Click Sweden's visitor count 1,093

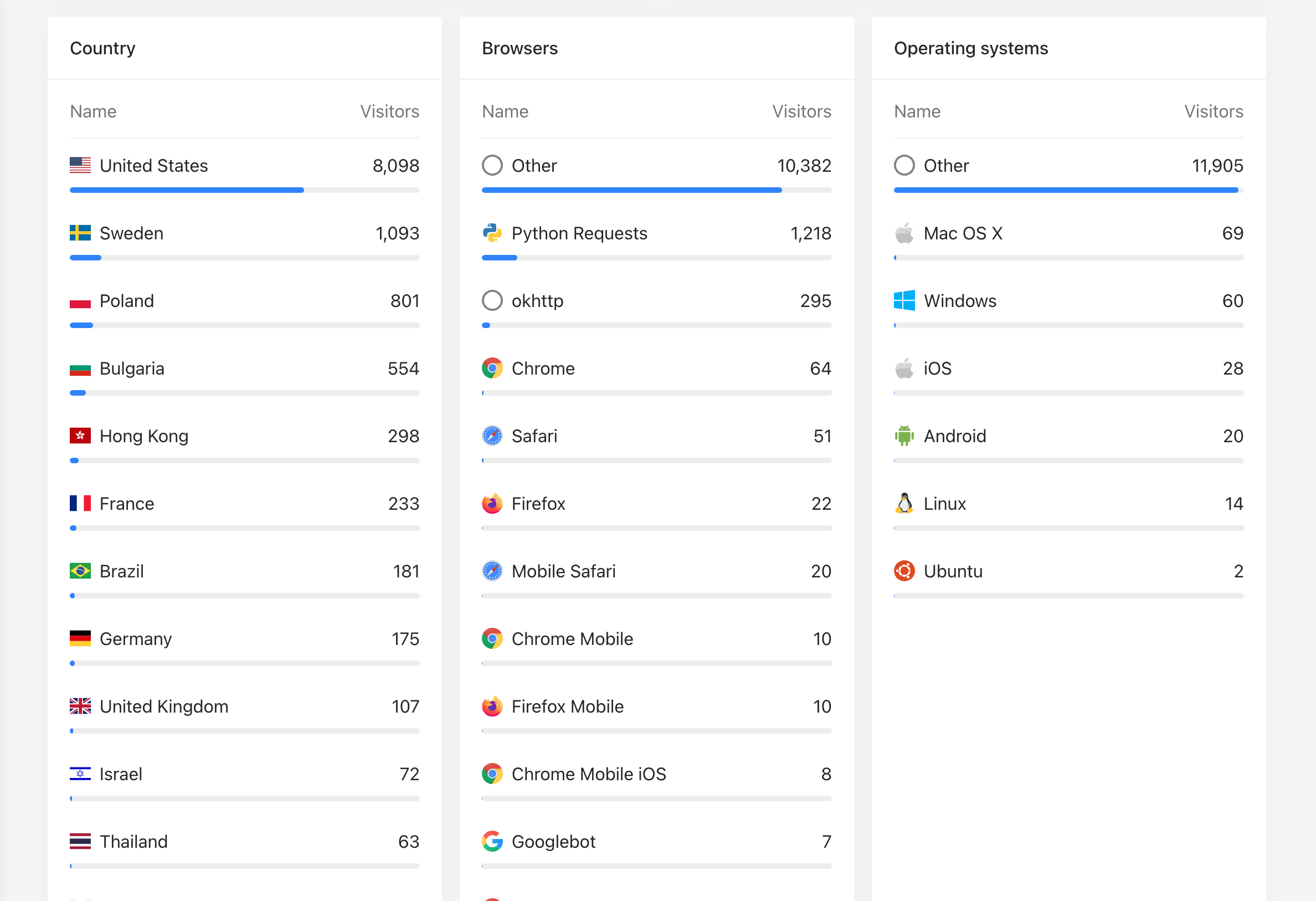[397, 233]
